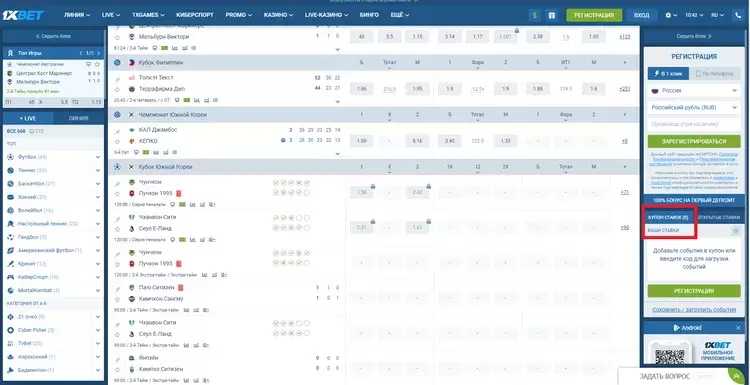Open the ЛИНИЯ menu in top navigation

(77, 15)
